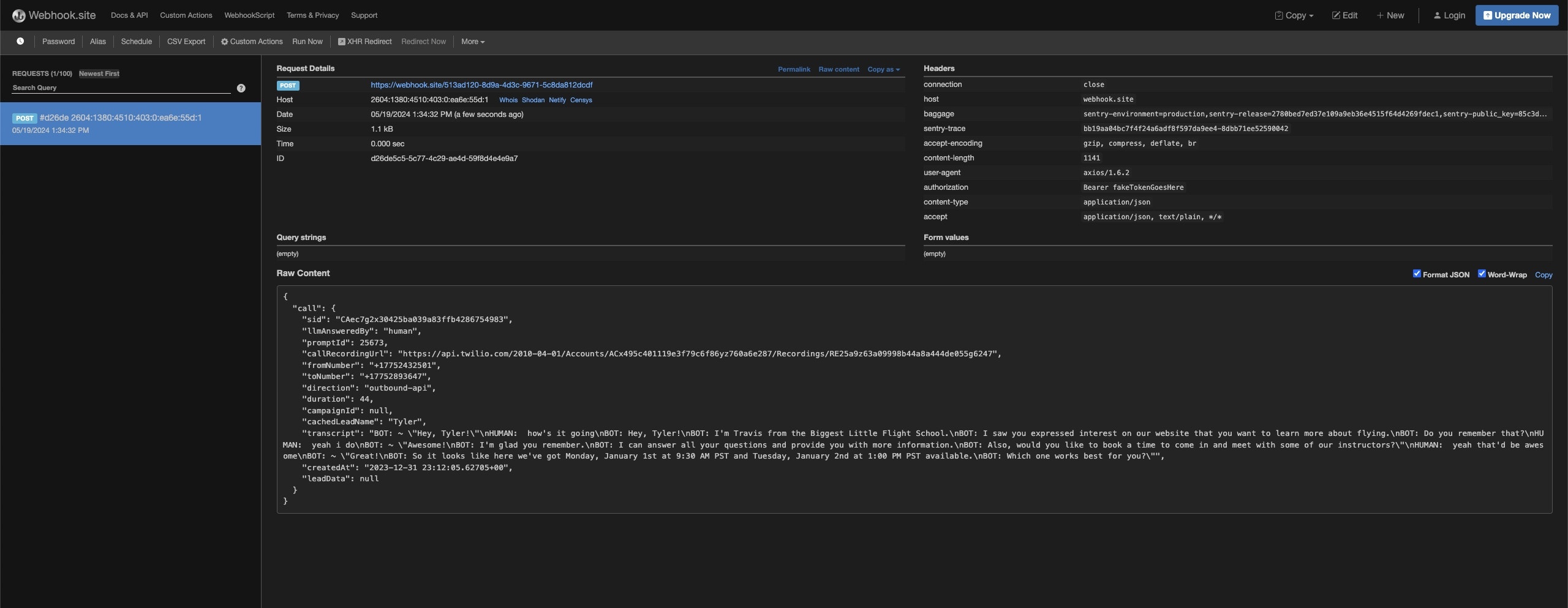Click the Censys lookup link
1568x608 pixels.
pos(581,100)
